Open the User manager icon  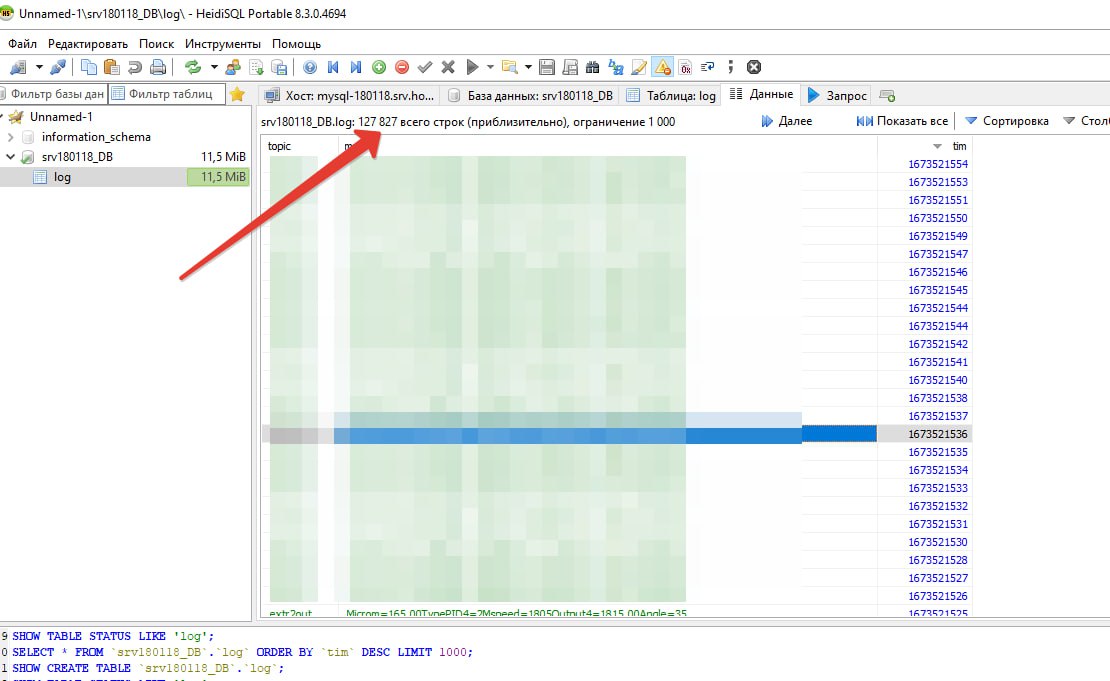tap(233, 67)
